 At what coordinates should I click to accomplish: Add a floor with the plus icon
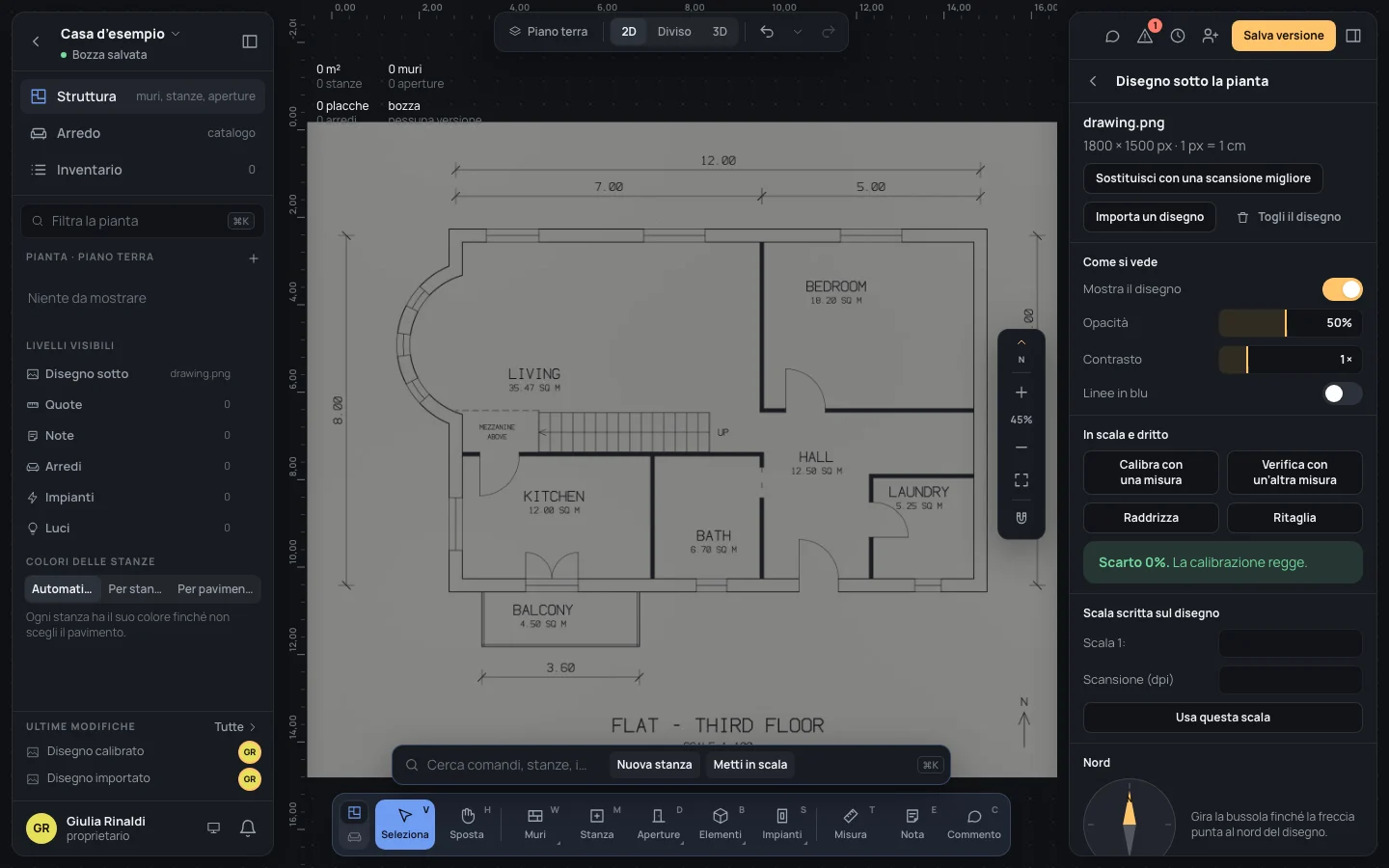pos(254,258)
